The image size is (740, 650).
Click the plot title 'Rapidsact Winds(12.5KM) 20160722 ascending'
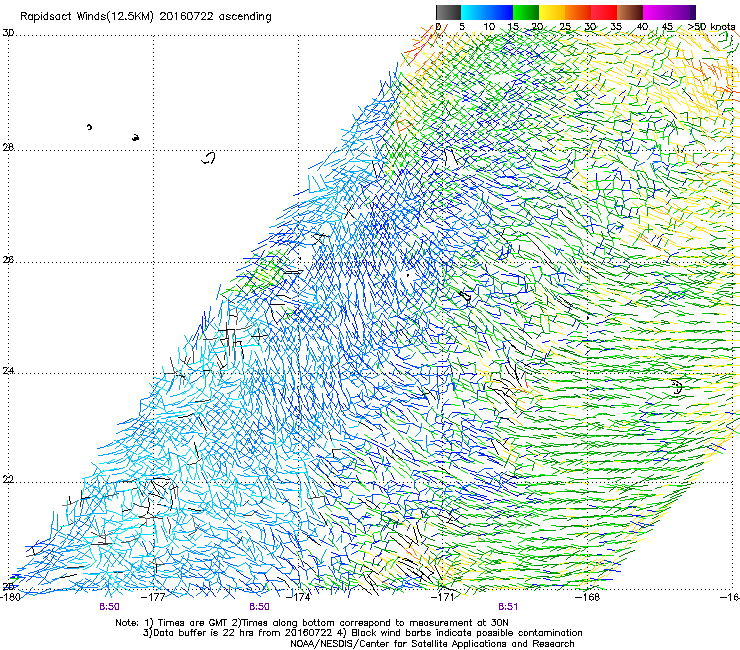(x=146, y=17)
